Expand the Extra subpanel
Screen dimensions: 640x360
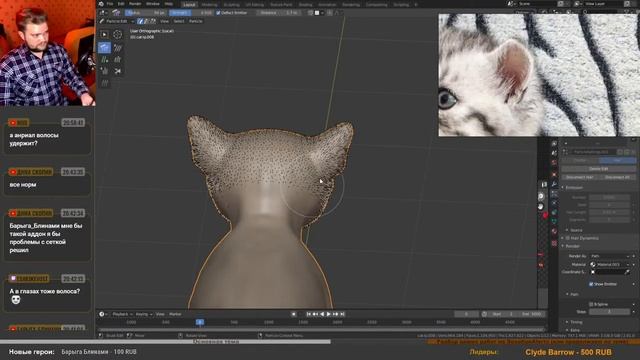pos(575,330)
